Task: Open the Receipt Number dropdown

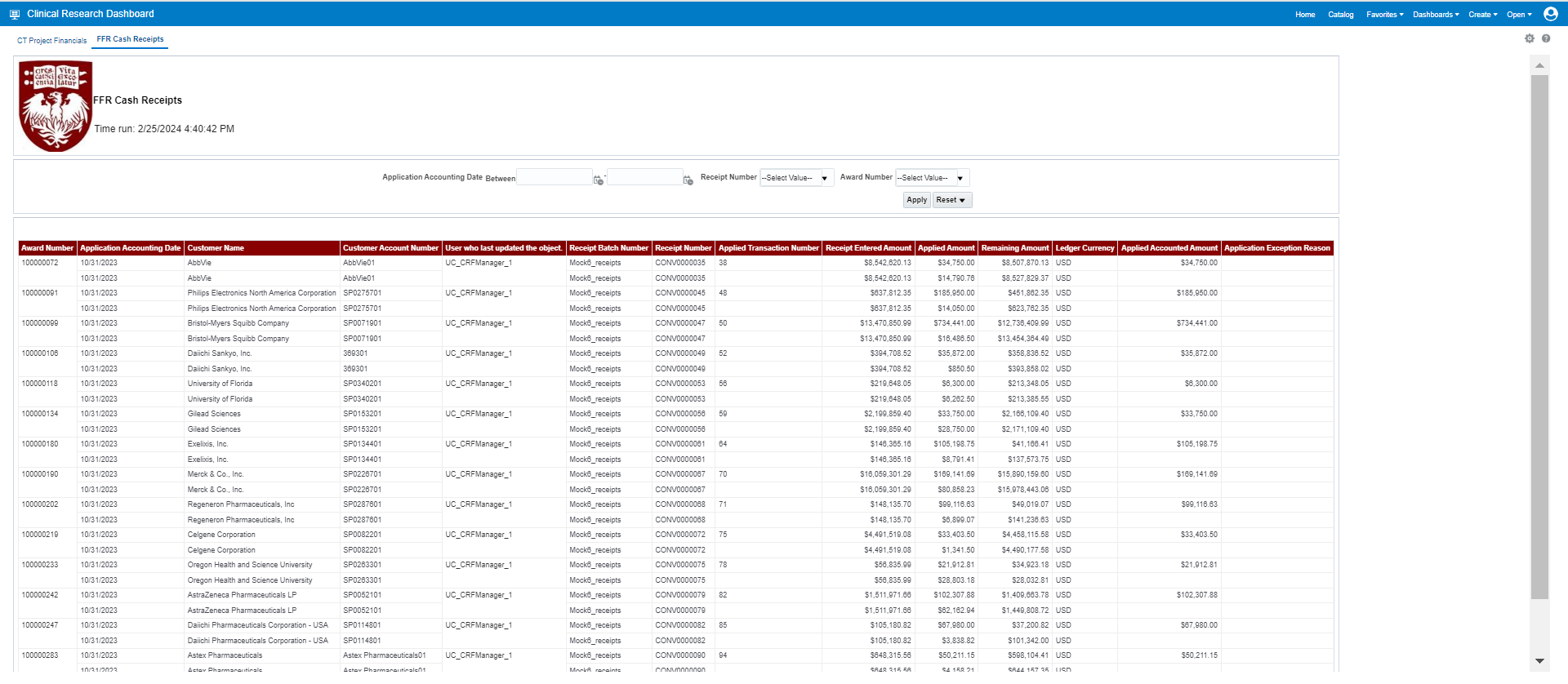Action: (796, 178)
